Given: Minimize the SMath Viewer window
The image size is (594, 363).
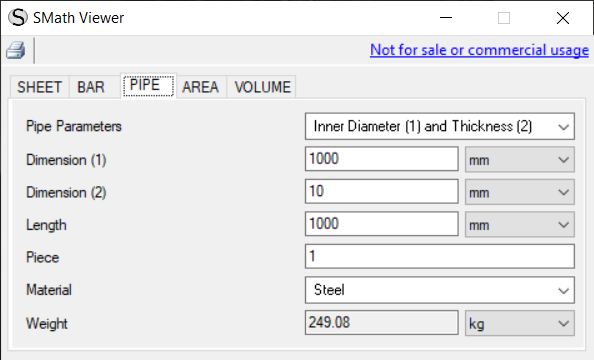Looking at the screenshot, I should (446, 17).
